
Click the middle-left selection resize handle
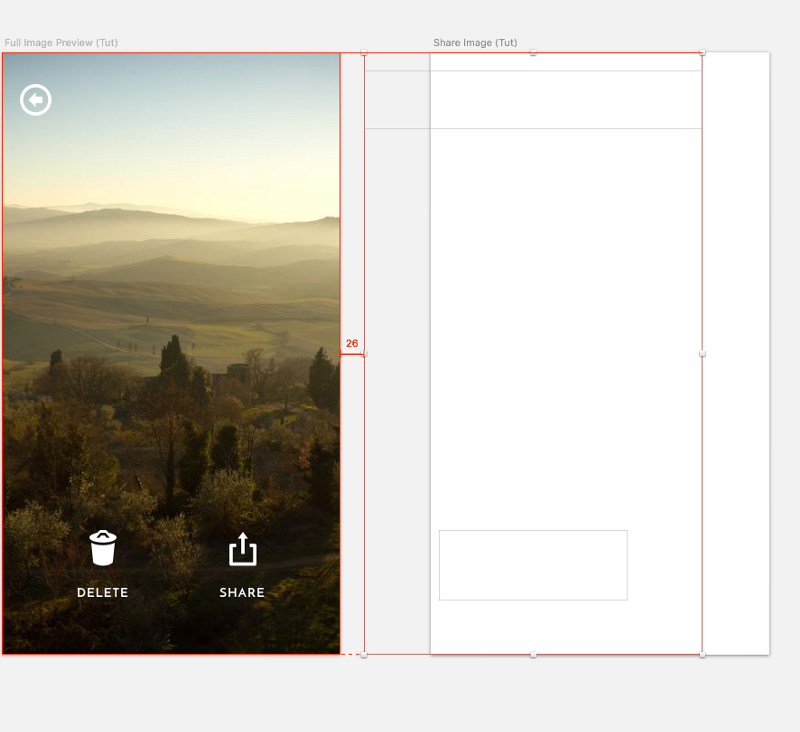(364, 354)
